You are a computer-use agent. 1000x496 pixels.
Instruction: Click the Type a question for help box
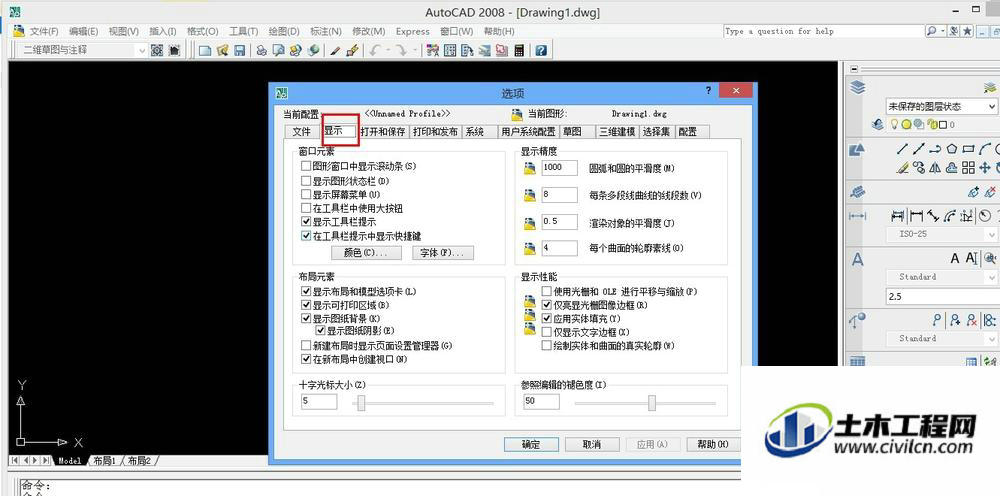click(823, 31)
